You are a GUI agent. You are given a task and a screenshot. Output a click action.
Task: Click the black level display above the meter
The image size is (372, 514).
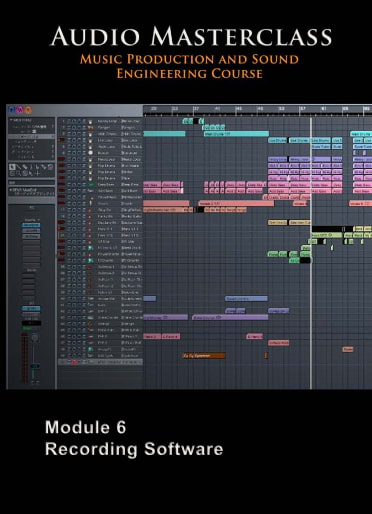click(x=31, y=323)
